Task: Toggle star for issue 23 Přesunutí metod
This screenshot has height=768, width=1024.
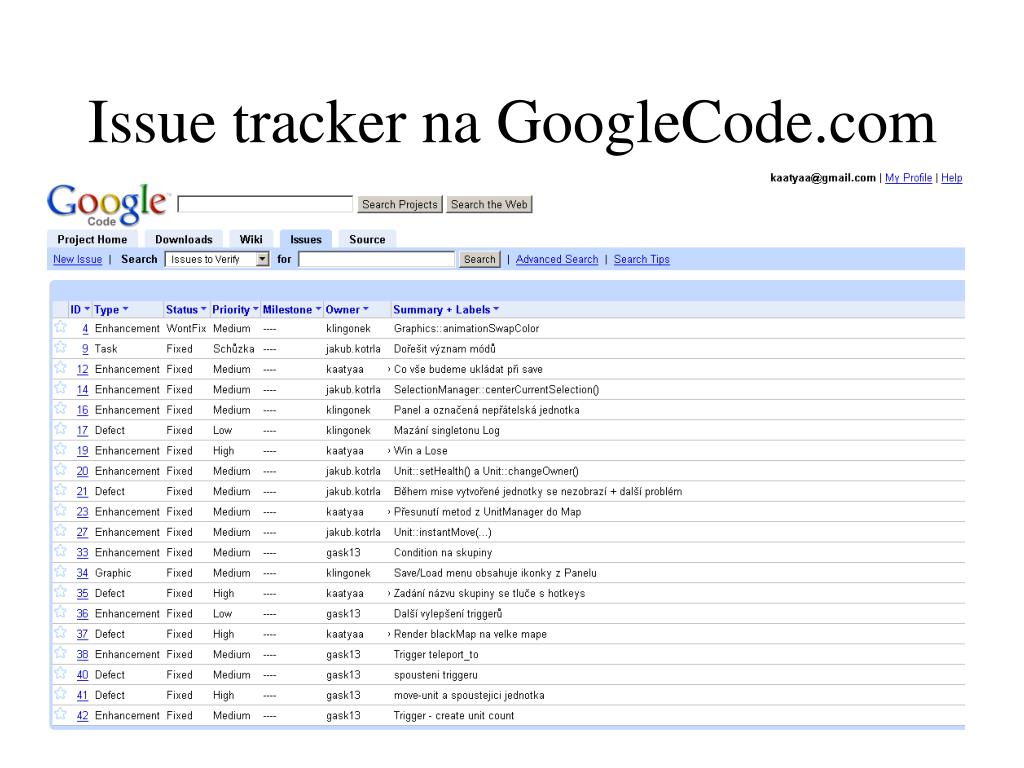Action: point(61,511)
